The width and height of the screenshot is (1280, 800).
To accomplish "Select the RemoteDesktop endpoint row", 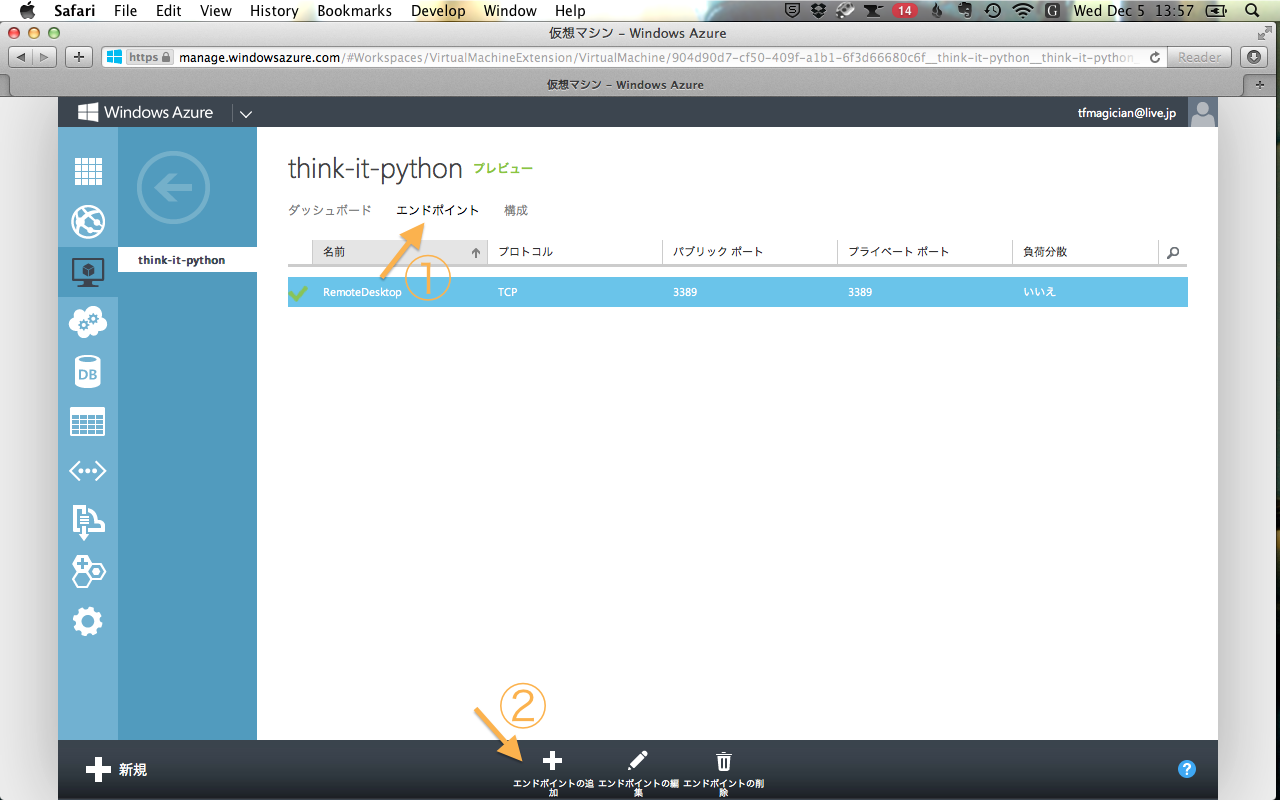I will click(x=738, y=292).
